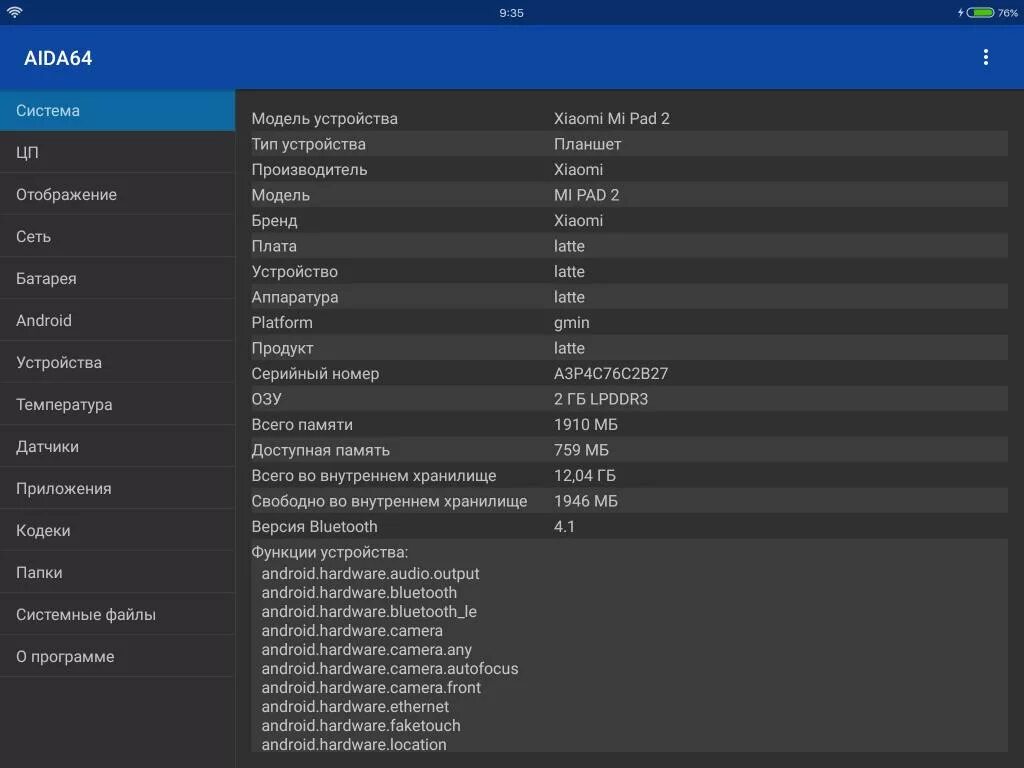
Task: View the Кодеки section
Action: click(x=118, y=530)
